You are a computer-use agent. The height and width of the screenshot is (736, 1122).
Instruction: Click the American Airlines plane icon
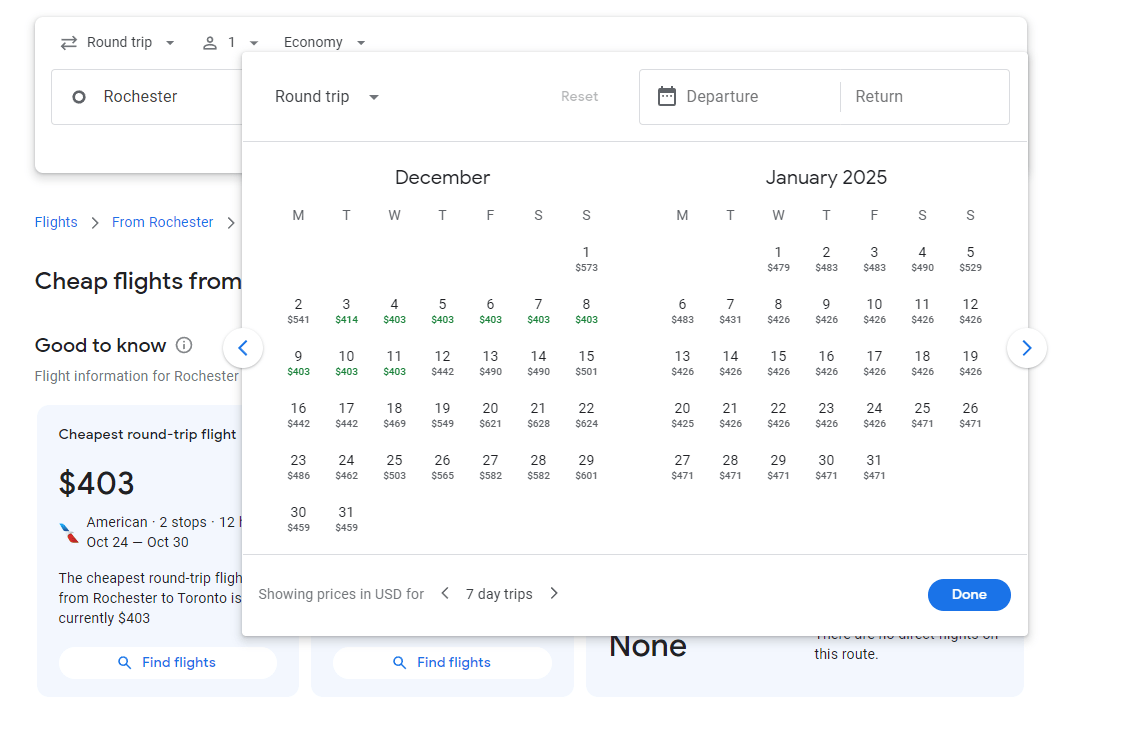[67, 531]
